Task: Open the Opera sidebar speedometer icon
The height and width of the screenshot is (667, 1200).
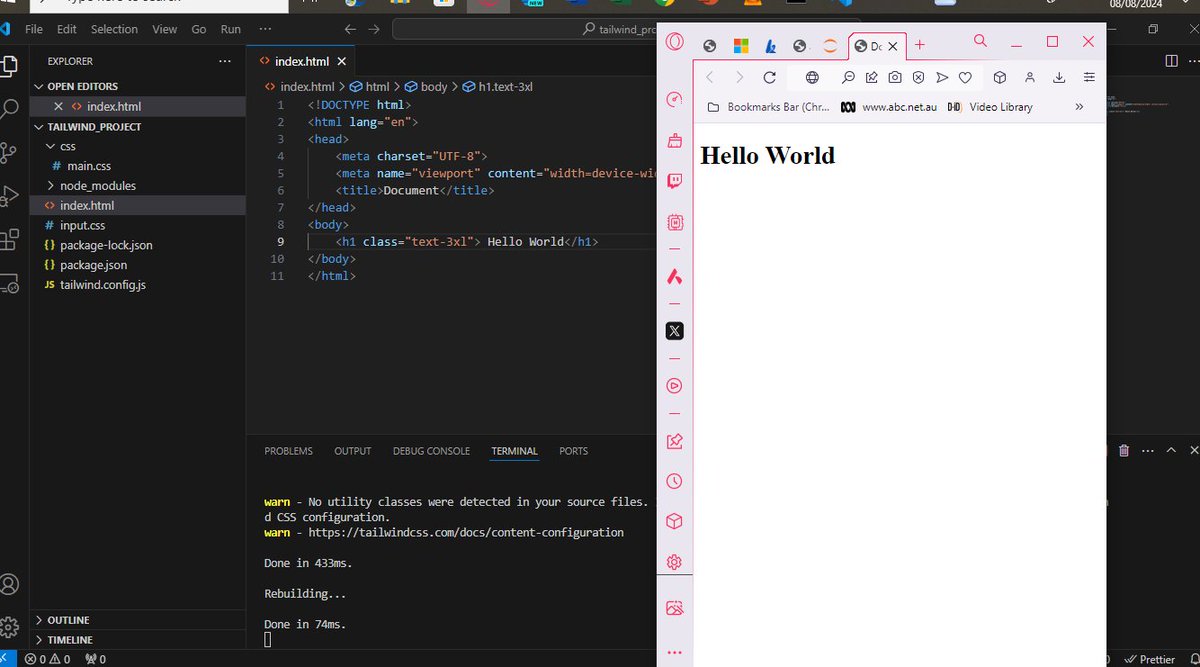Action: [x=675, y=99]
